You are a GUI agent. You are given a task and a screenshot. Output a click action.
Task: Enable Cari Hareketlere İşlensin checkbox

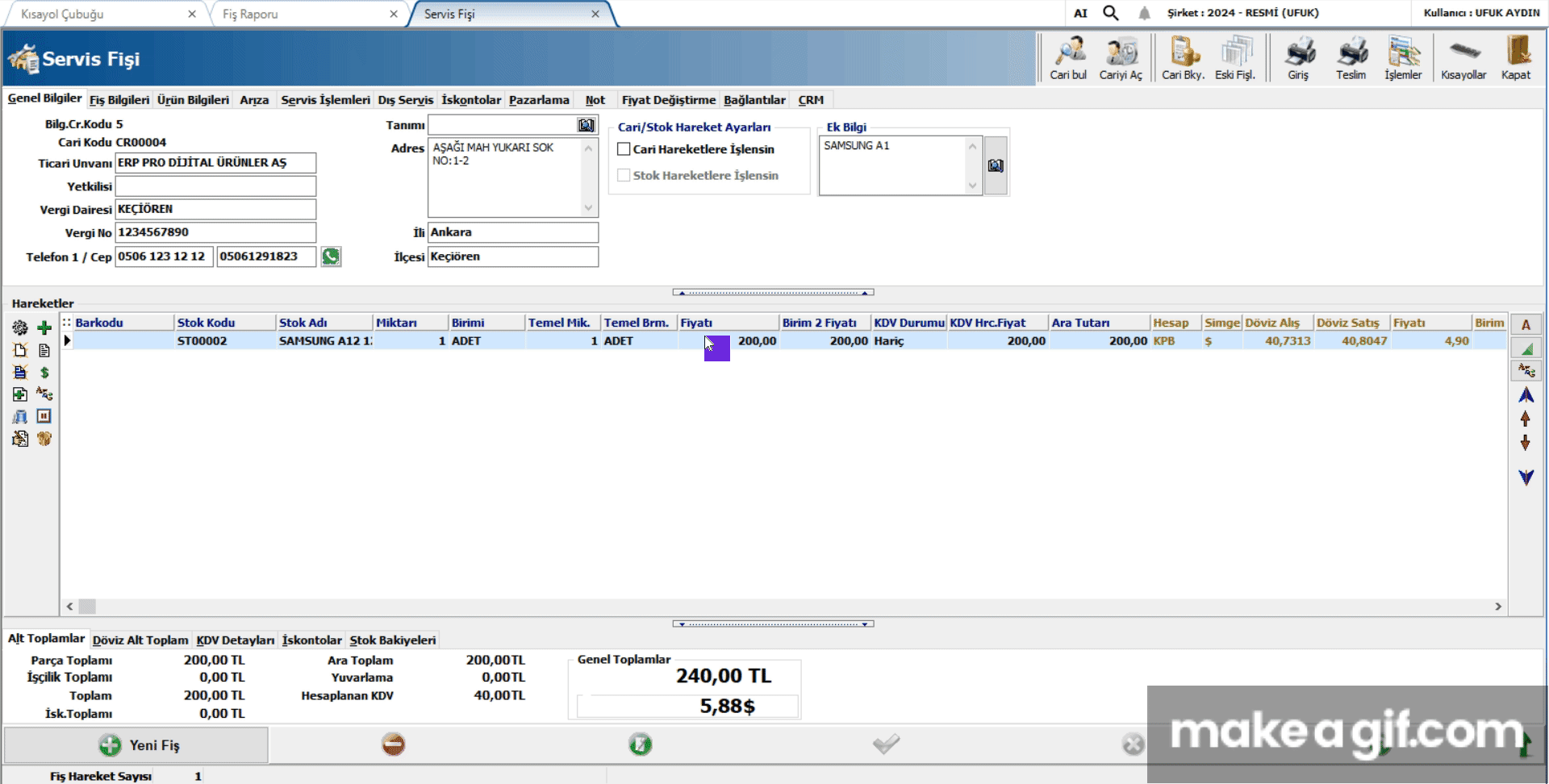624,149
